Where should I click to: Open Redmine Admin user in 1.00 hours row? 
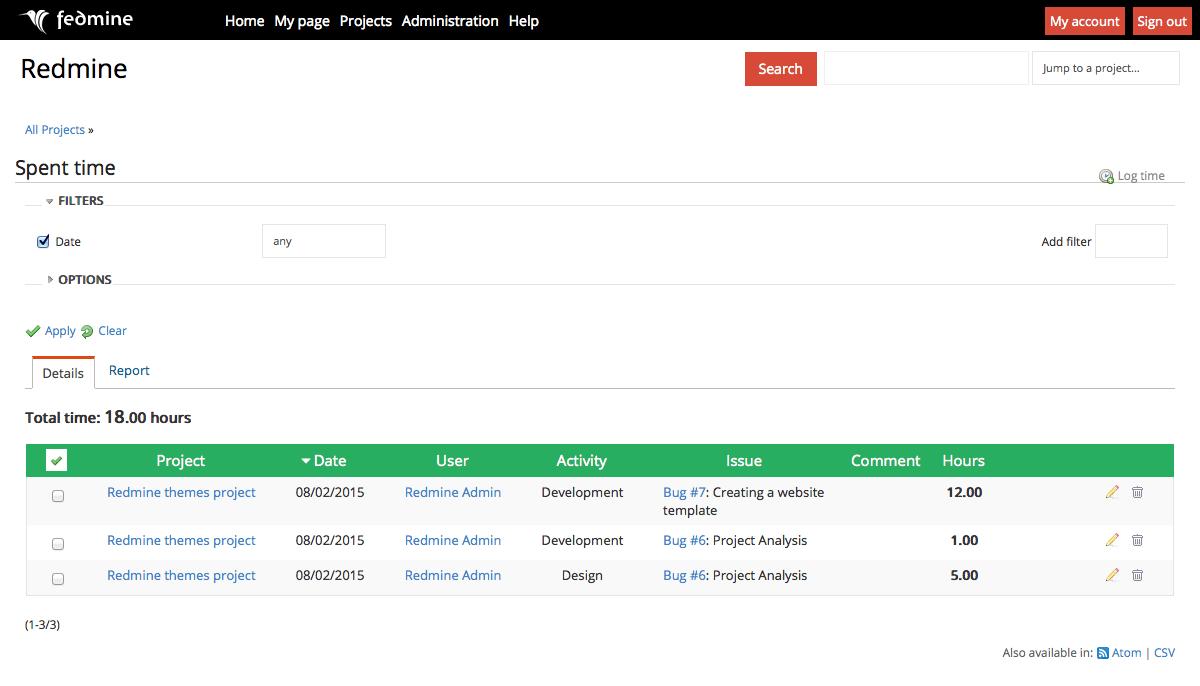click(453, 540)
